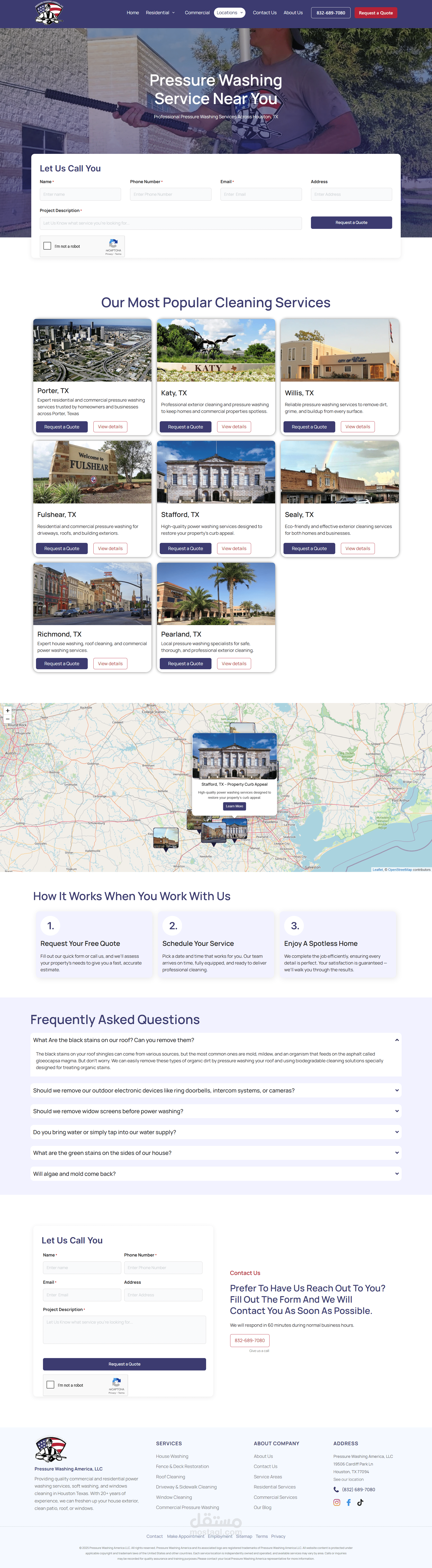
Task: Check the top form's I'm not a robot box
Action: 47,246
